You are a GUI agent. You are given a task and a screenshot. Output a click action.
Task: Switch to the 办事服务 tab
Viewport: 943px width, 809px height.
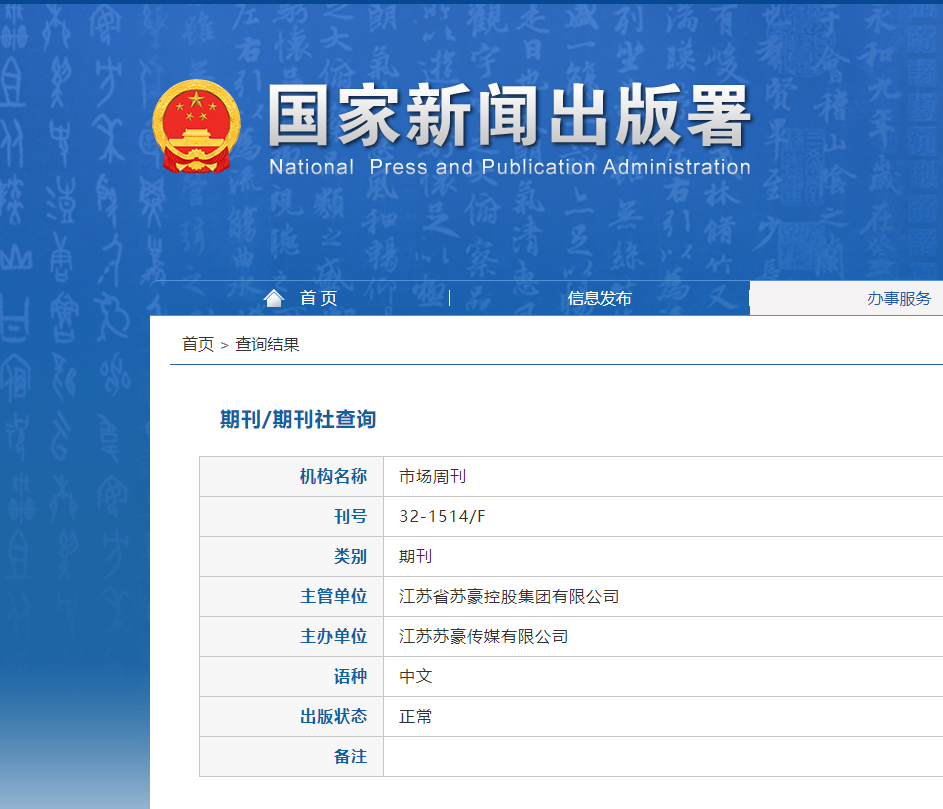click(x=898, y=298)
